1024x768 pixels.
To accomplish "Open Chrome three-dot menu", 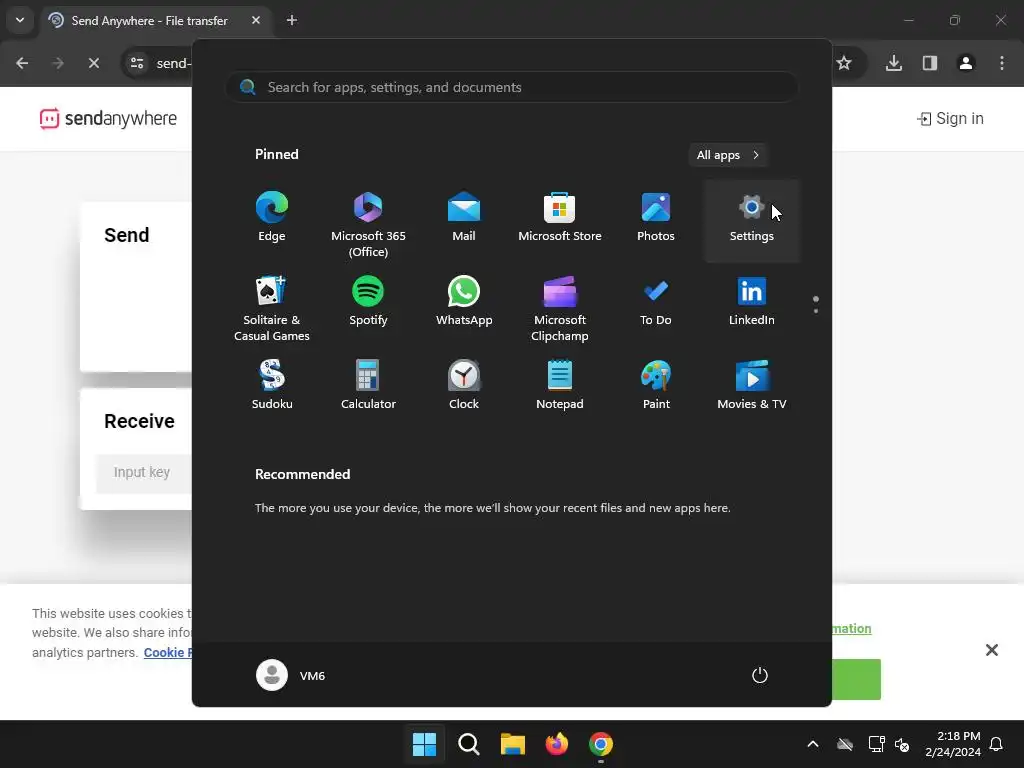I will point(1002,63).
